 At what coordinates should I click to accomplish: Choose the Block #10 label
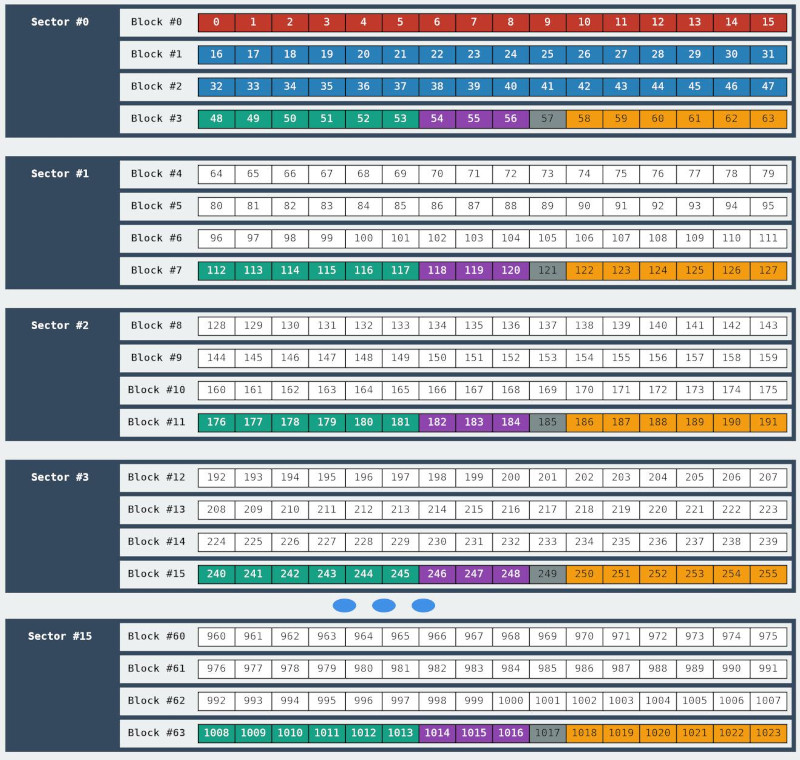coord(156,390)
